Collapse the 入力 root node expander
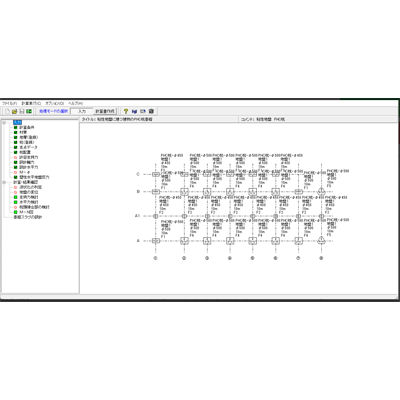 (4, 123)
